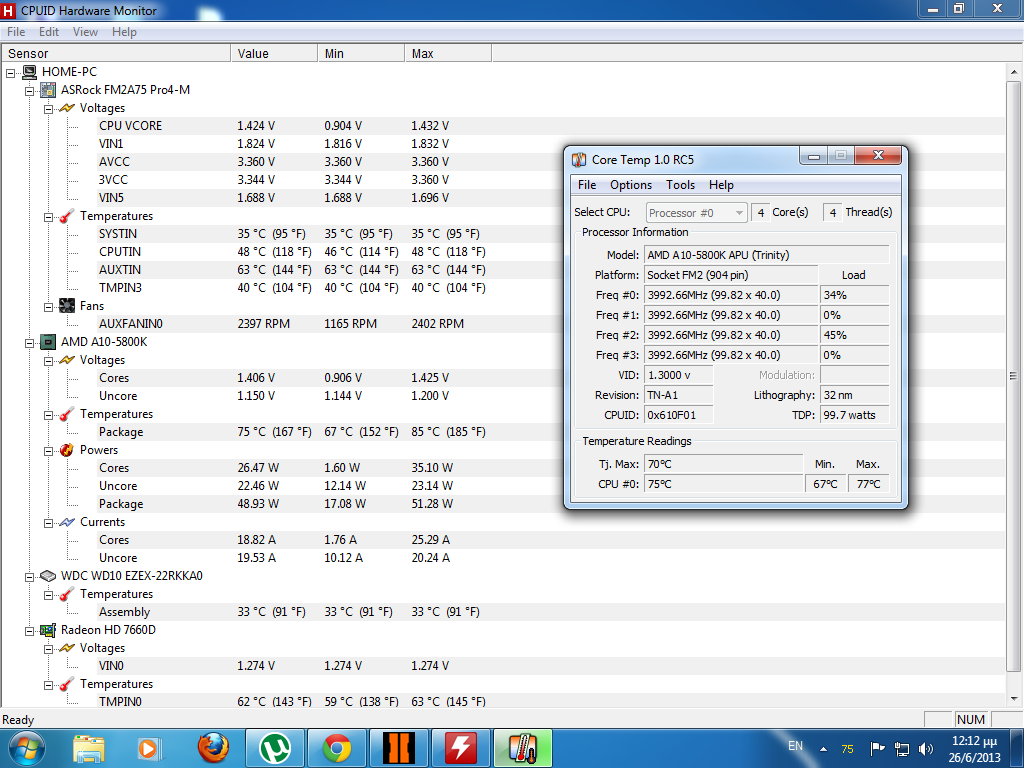
Task: Click the CPUID Hardware Monitor title bar H icon
Action: click(x=8, y=10)
